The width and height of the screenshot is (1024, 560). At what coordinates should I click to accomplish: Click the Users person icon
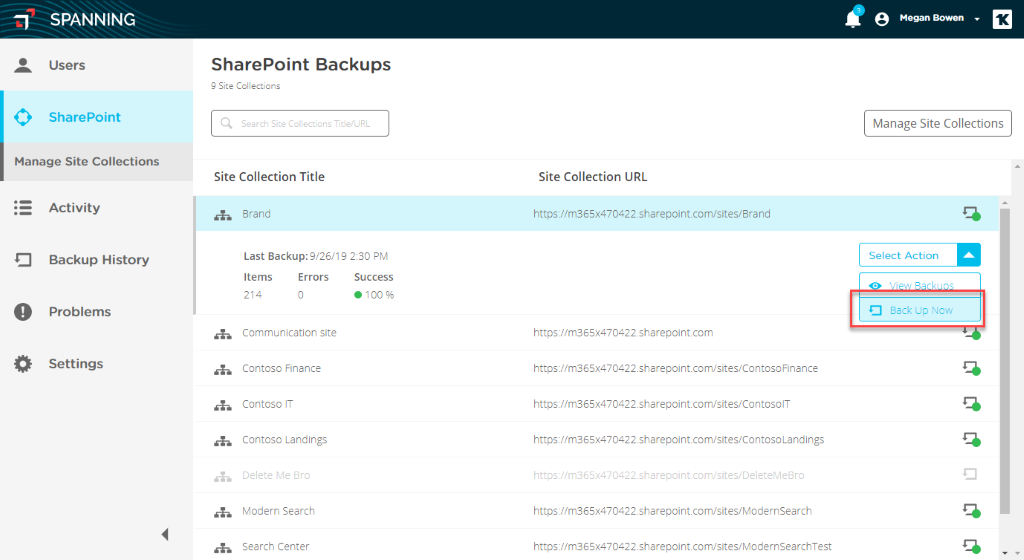pos(23,65)
